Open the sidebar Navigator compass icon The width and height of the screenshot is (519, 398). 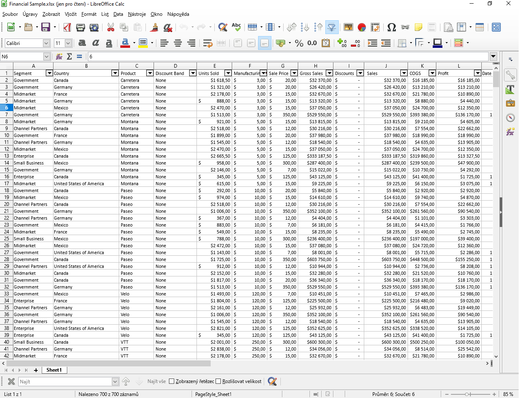pyautogui.click(x=510, y=118)
